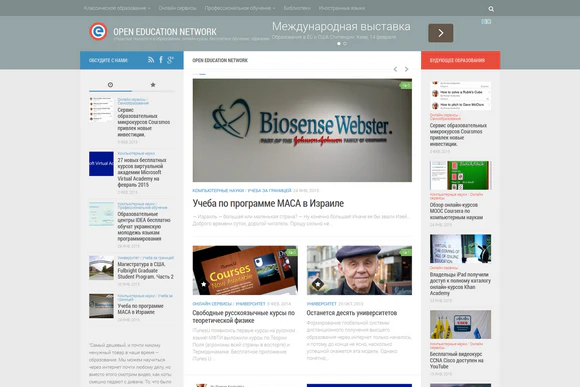Click comment count badge on elderly man image
Image resolution: width=580 pixels, height=387 pixels.
tap(406, 252)
